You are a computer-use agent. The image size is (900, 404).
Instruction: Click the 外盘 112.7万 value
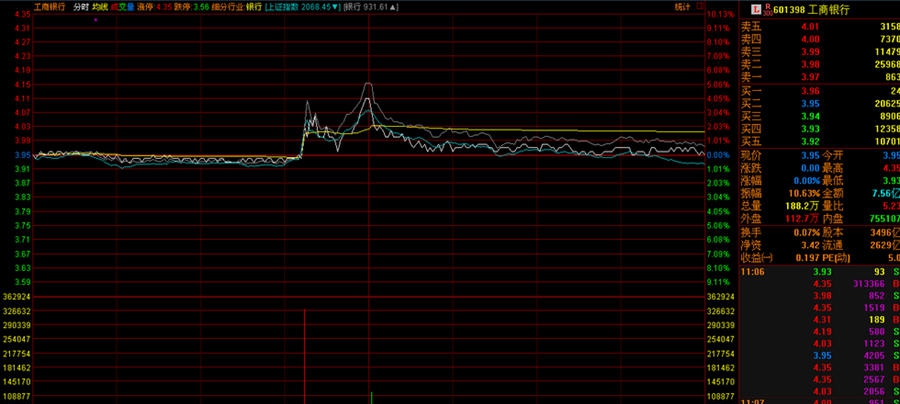(801, 219)
